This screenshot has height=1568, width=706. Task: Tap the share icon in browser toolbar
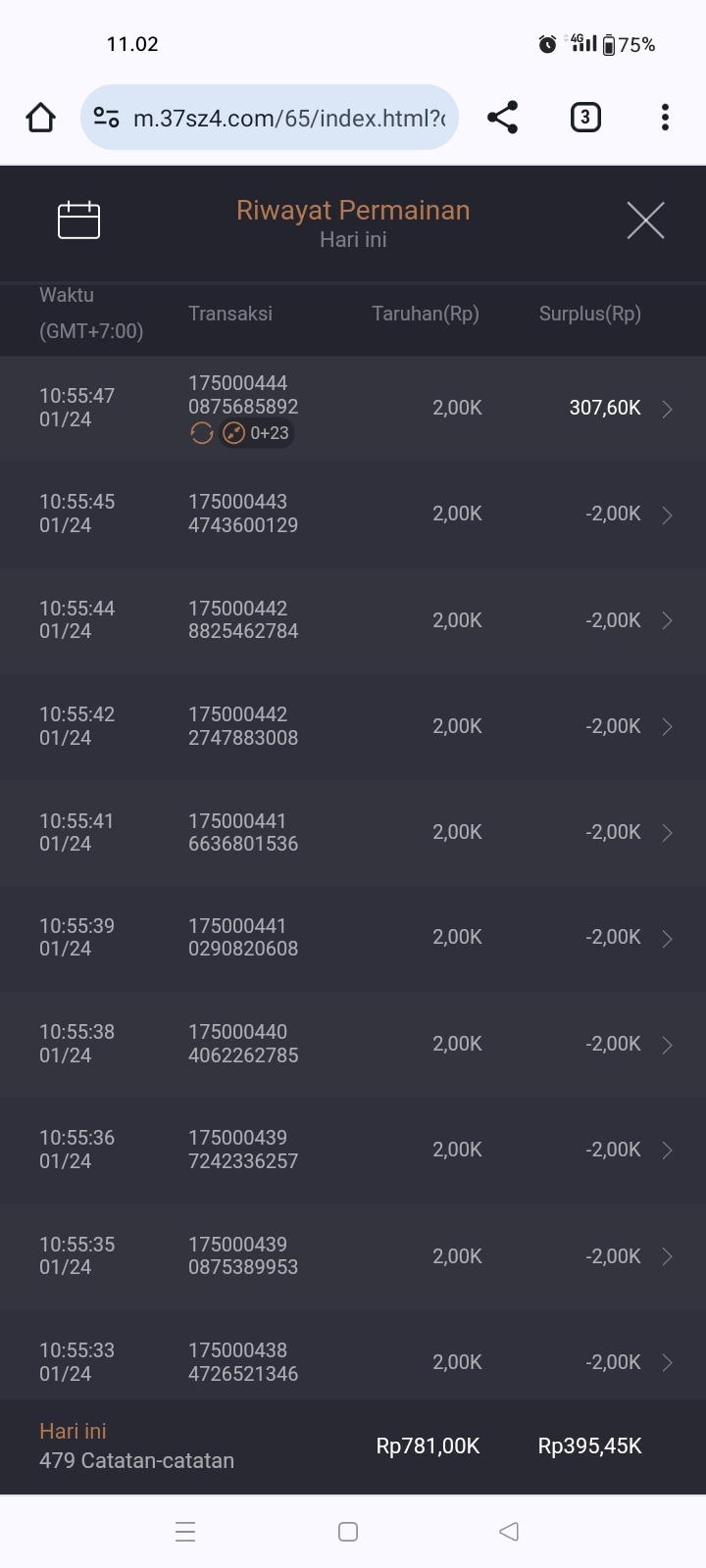click(x=502, y=118)
